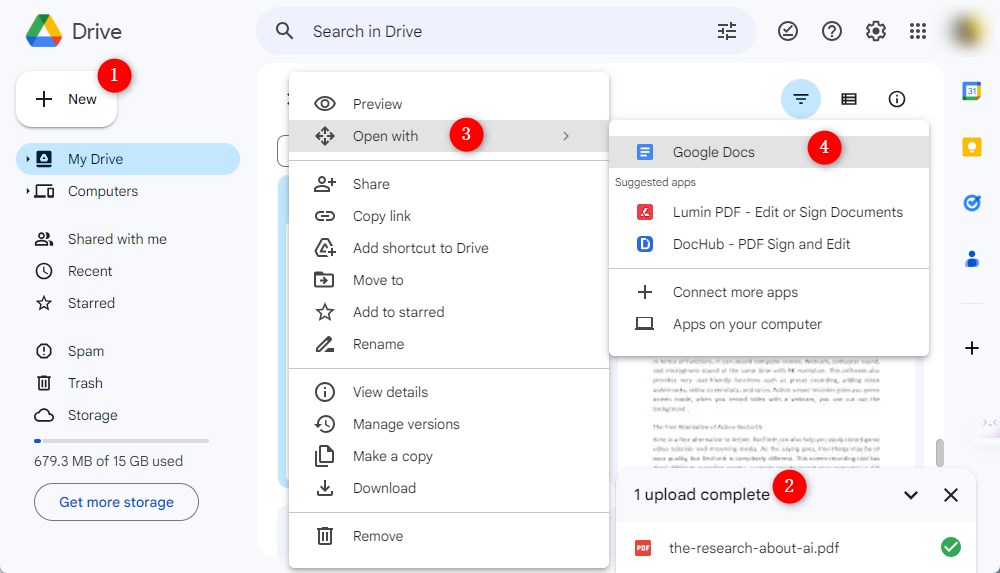This screenshot has height=573, width=1000.
Task: Switch to list layout view
Action: (x=849, y=99)
